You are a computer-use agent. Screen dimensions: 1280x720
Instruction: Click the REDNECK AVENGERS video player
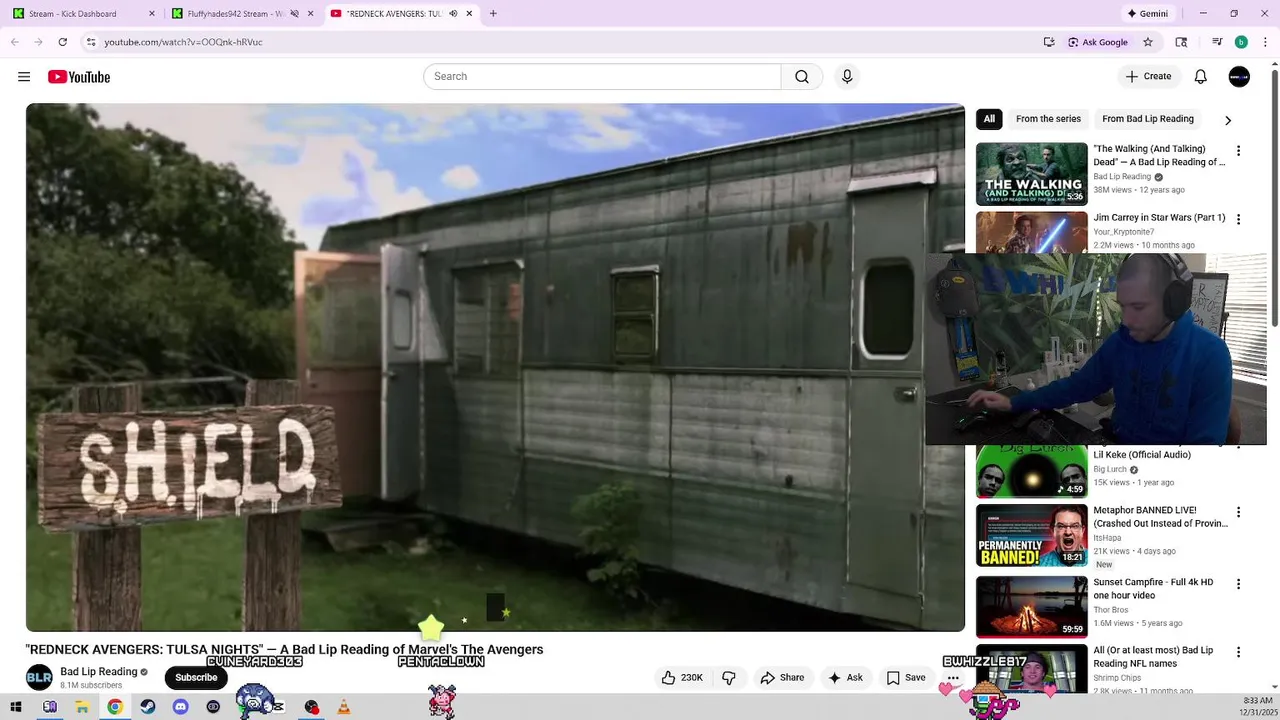coord(495,367)
